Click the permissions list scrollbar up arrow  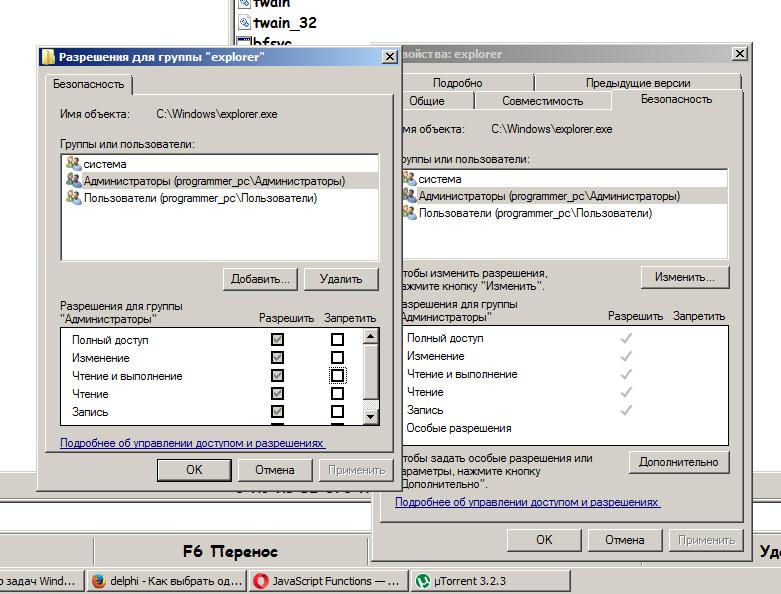(x=370, y=337)
